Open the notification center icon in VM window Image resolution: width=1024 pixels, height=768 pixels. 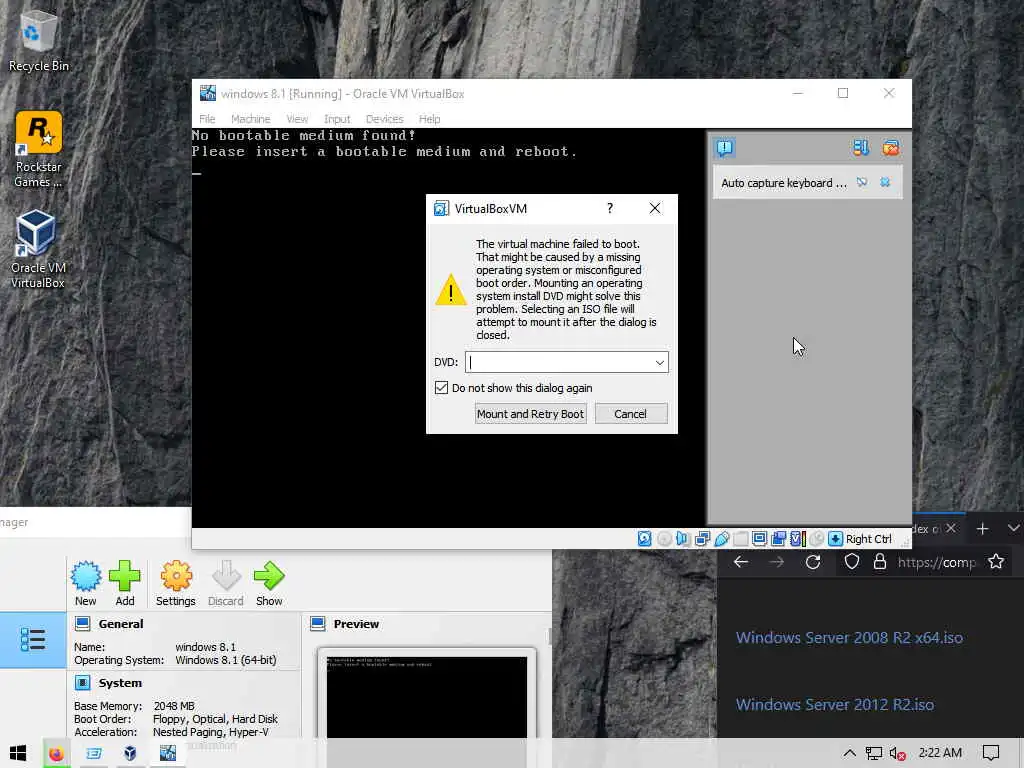[725, 148]
